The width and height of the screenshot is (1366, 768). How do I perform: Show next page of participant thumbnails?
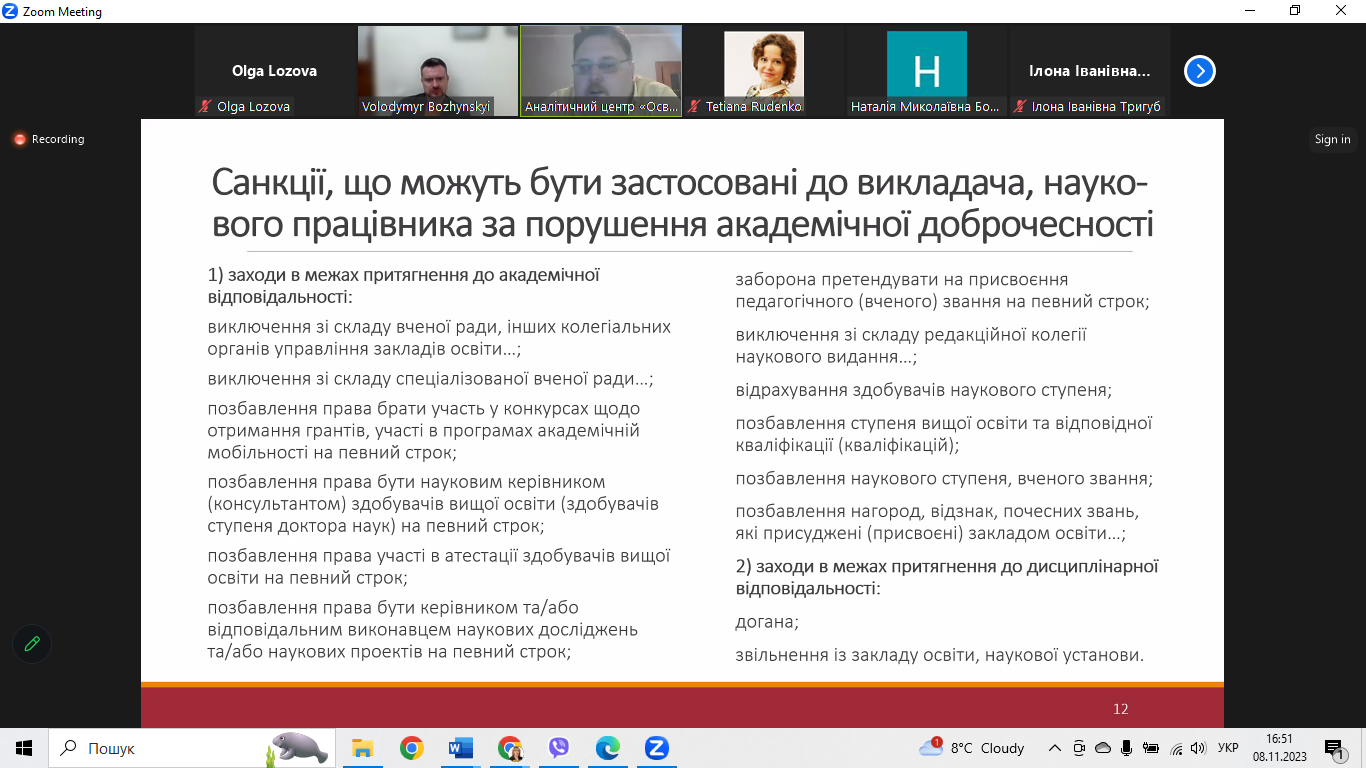(1200, 71)
